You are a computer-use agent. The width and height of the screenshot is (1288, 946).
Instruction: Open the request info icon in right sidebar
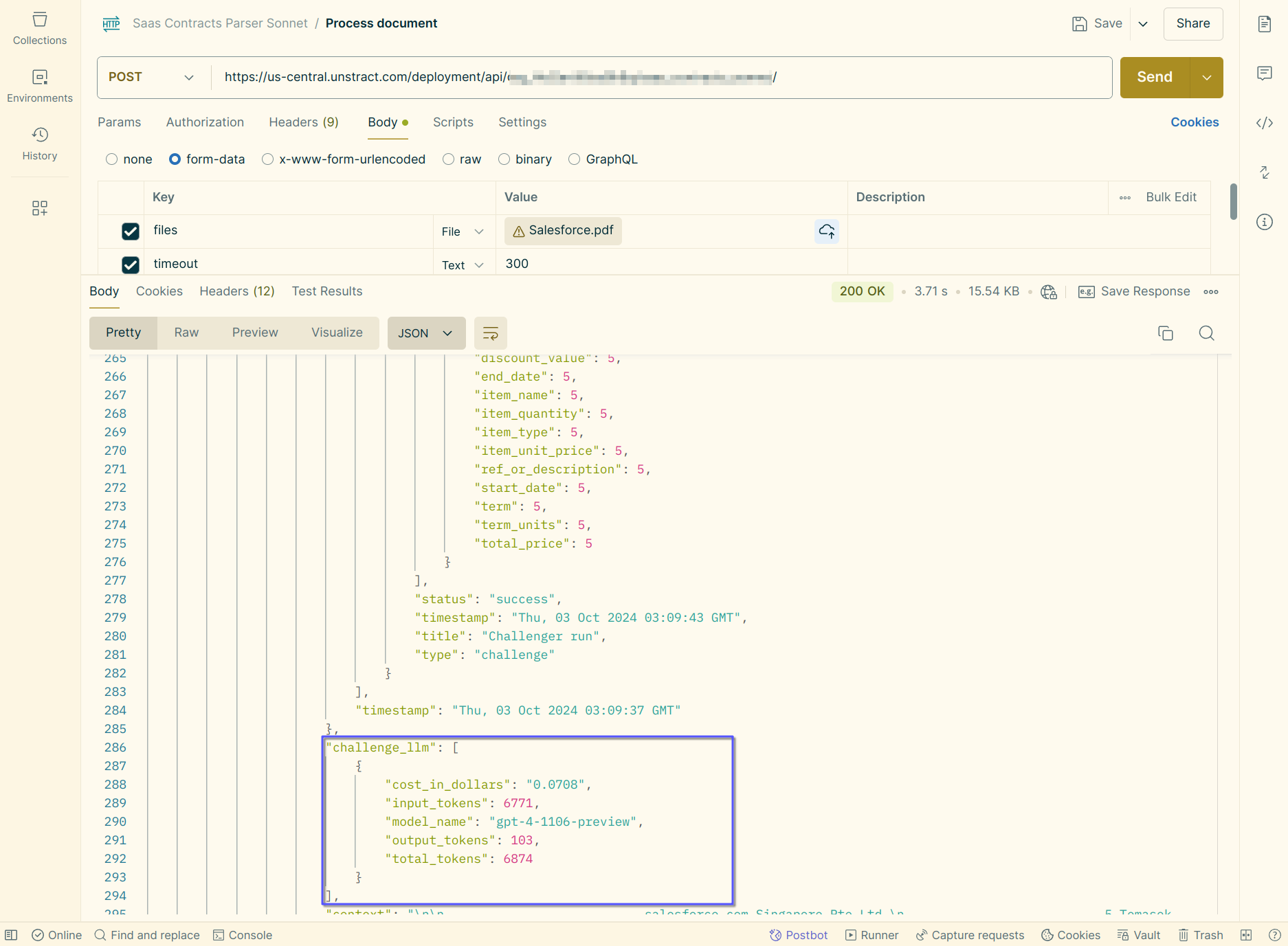tap(1265, 222)
